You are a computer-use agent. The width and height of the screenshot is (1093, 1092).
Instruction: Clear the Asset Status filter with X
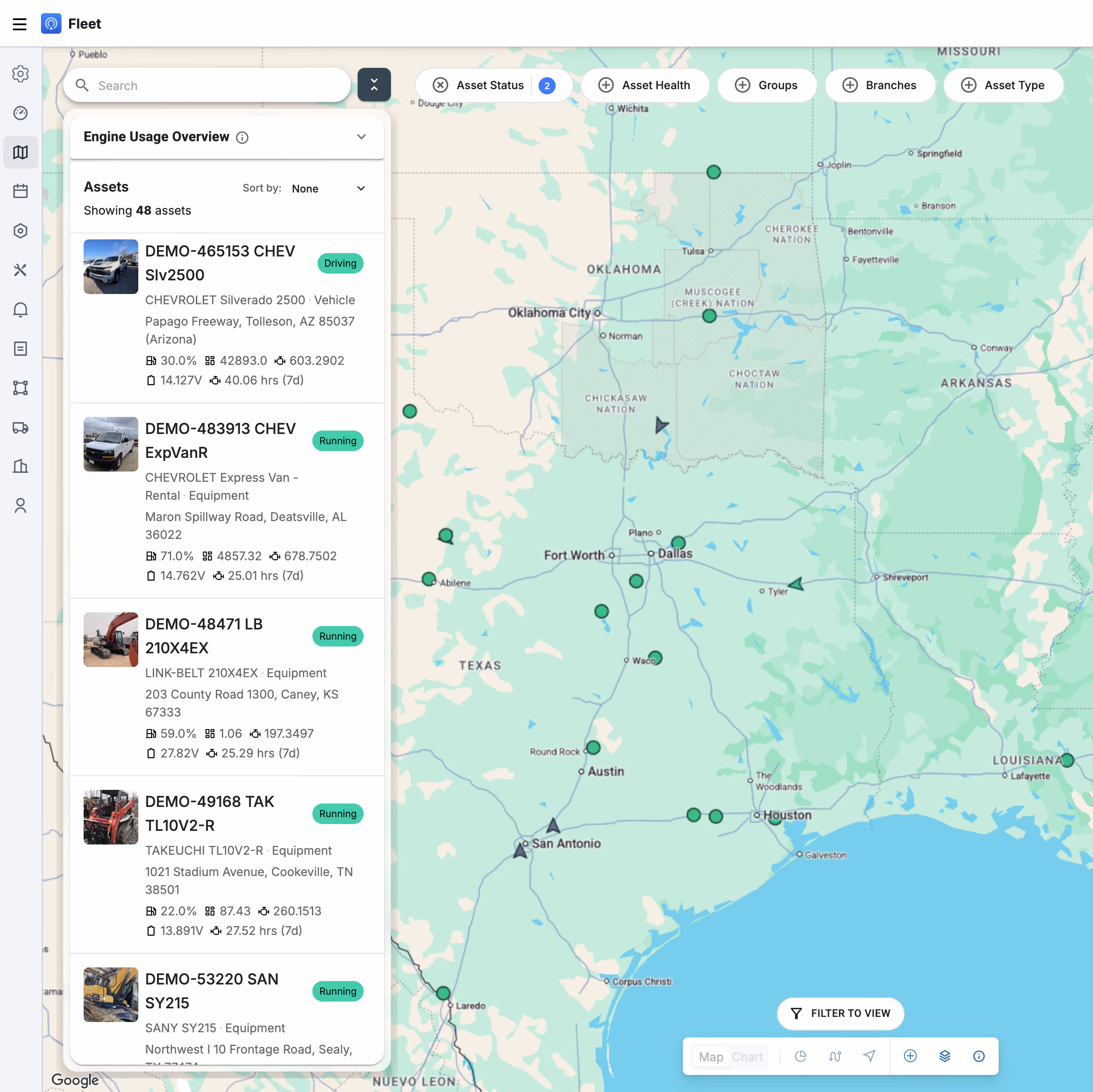440,85
